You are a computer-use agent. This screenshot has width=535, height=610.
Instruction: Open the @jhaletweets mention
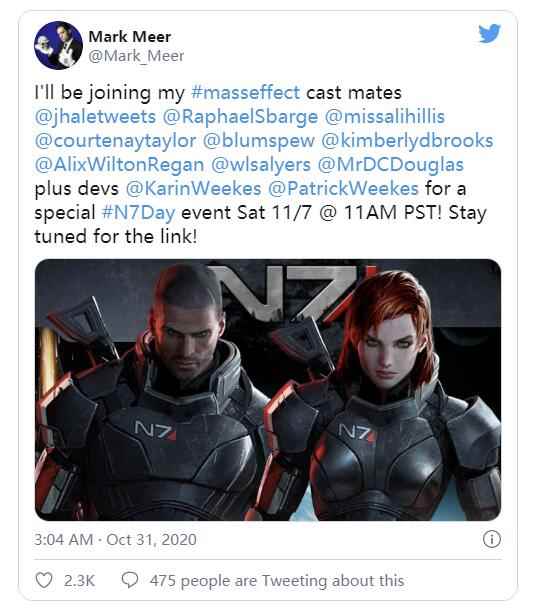95,117
